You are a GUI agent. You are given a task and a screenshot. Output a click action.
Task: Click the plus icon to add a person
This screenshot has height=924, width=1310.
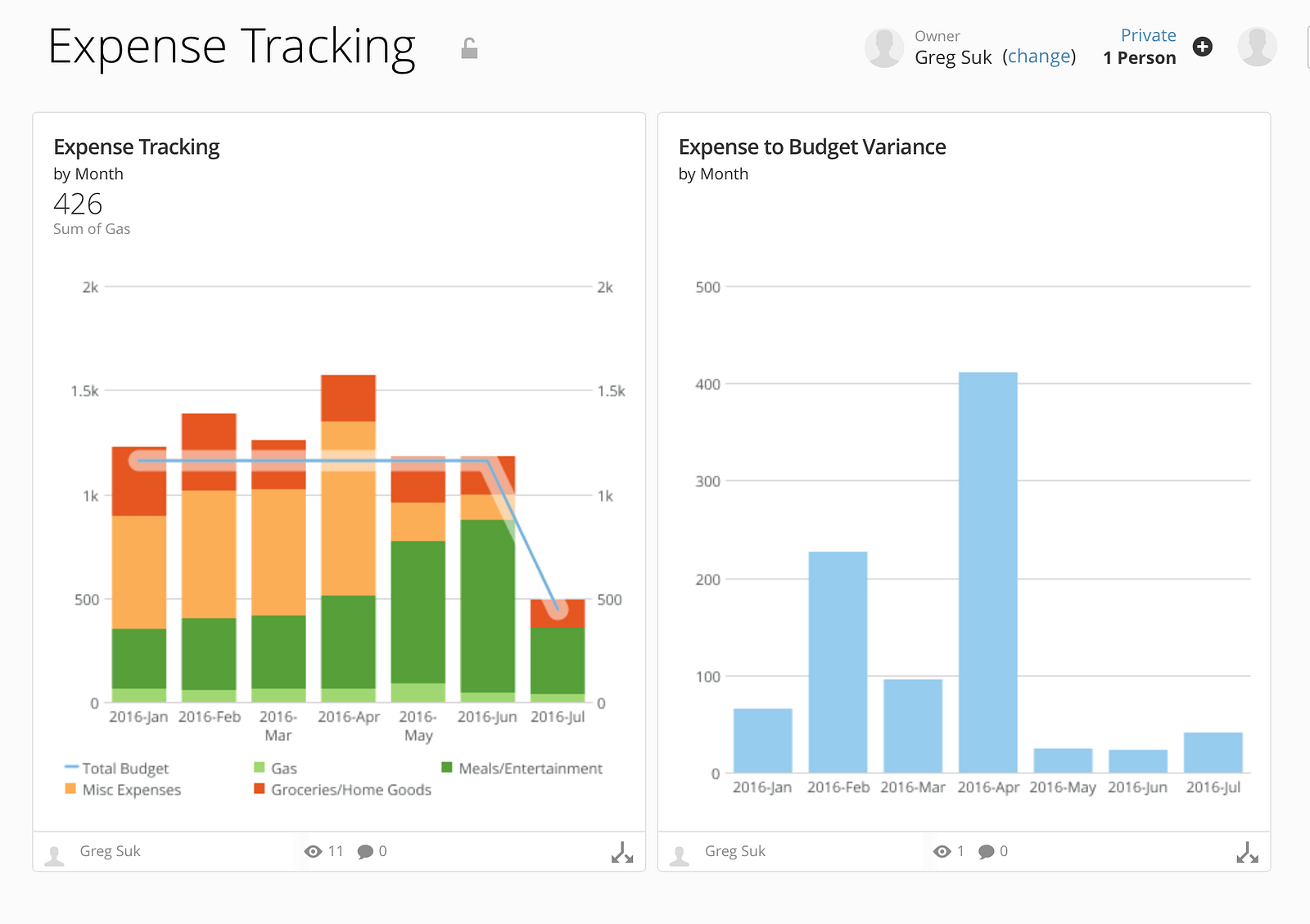click(x=1202, y=47)
